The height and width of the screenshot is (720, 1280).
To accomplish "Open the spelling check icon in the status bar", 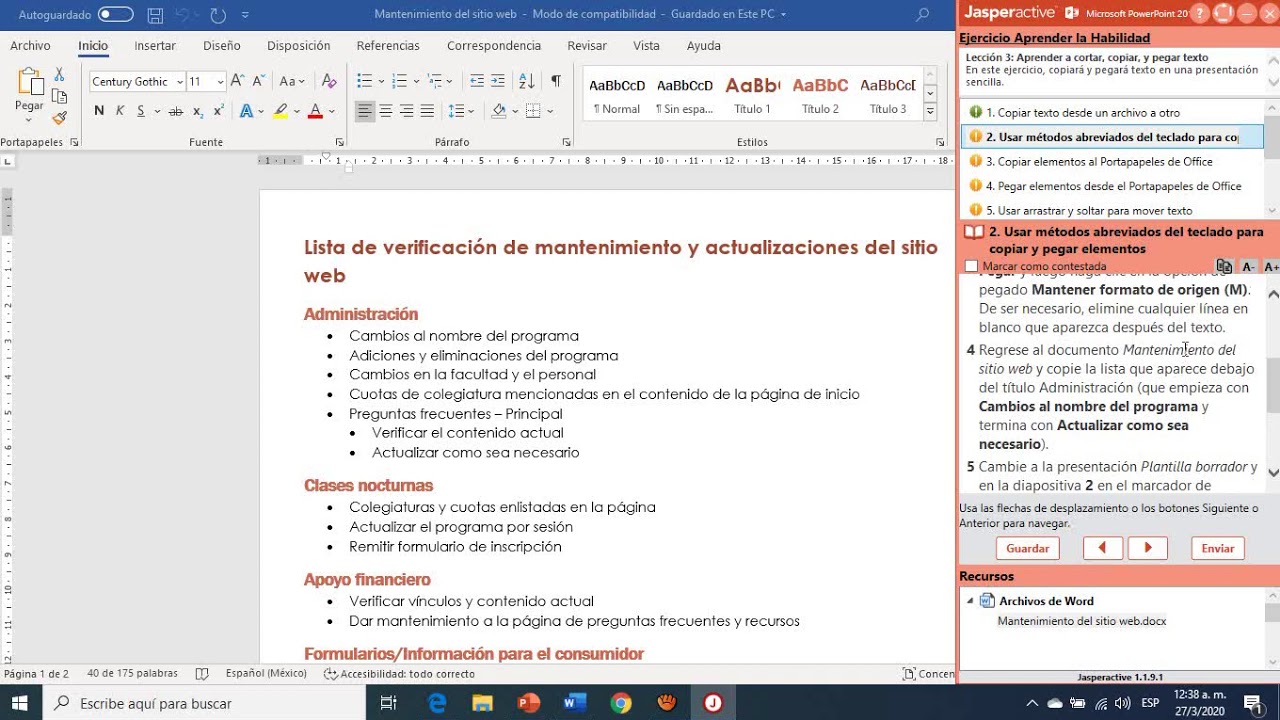I will (202, 674).
